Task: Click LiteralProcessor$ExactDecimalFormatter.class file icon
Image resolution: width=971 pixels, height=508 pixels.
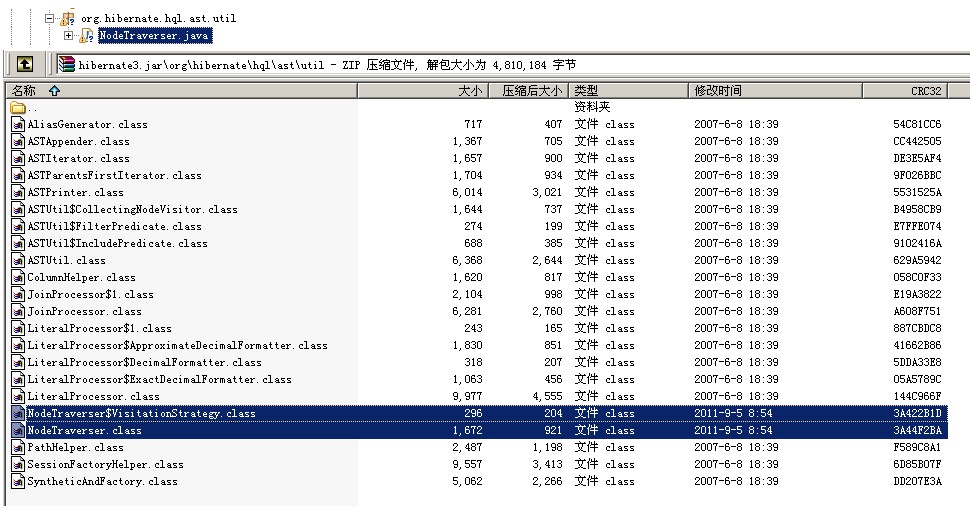Action: [18, 380]
